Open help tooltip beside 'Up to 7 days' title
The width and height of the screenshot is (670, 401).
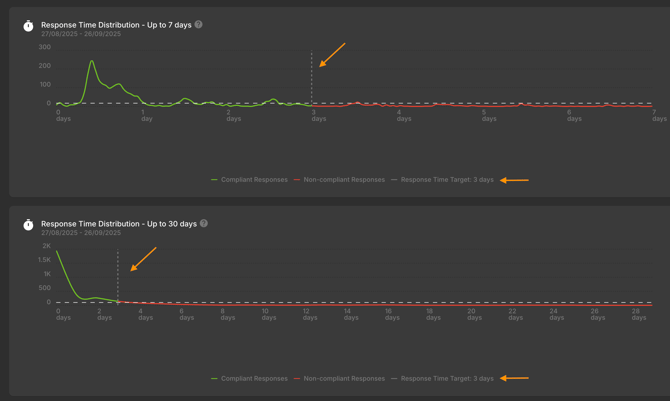click(198, 24)
